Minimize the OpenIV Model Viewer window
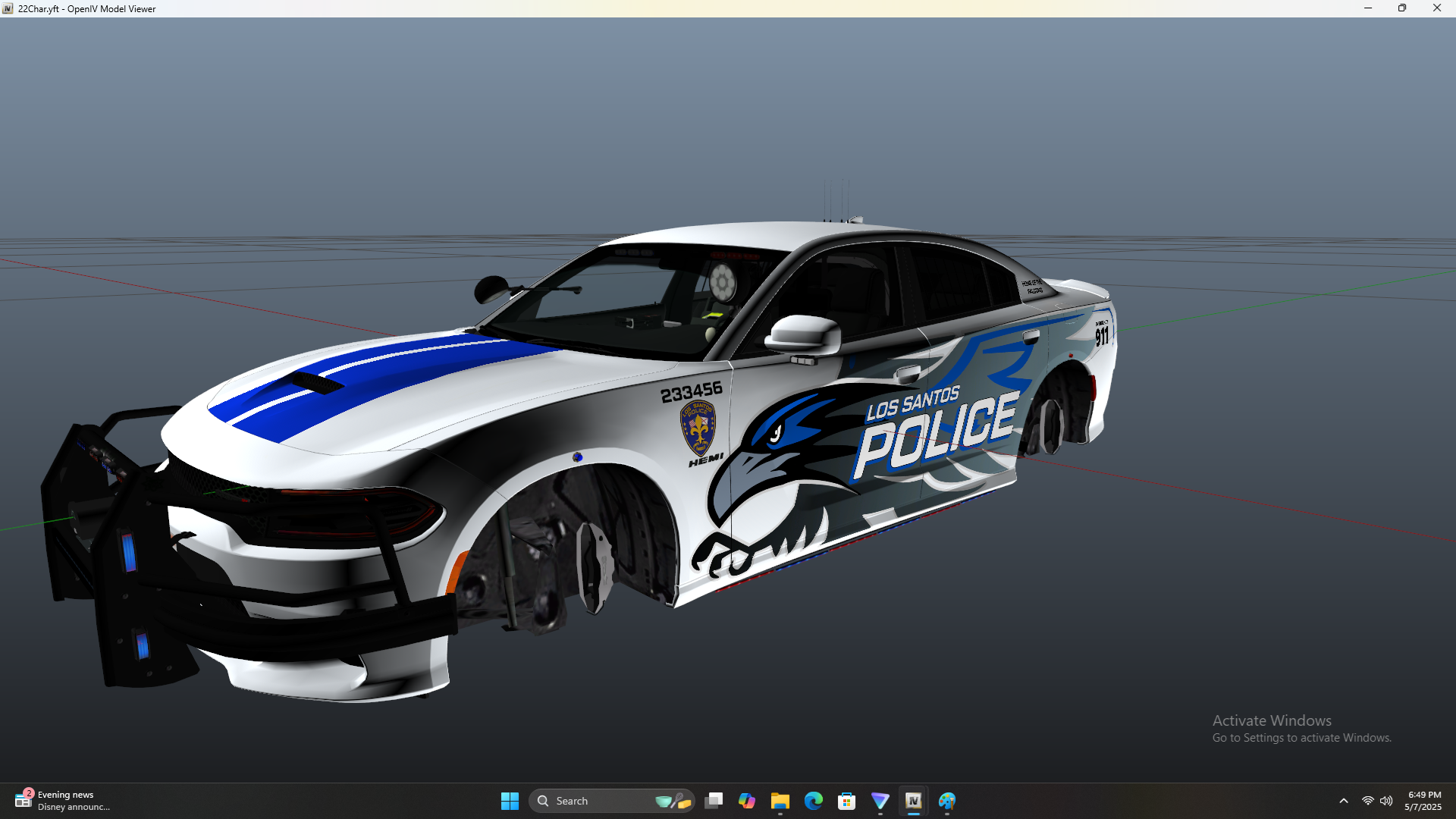Image resolution: width=1456 pixels, height=819 pixels. pos(1368,8)
